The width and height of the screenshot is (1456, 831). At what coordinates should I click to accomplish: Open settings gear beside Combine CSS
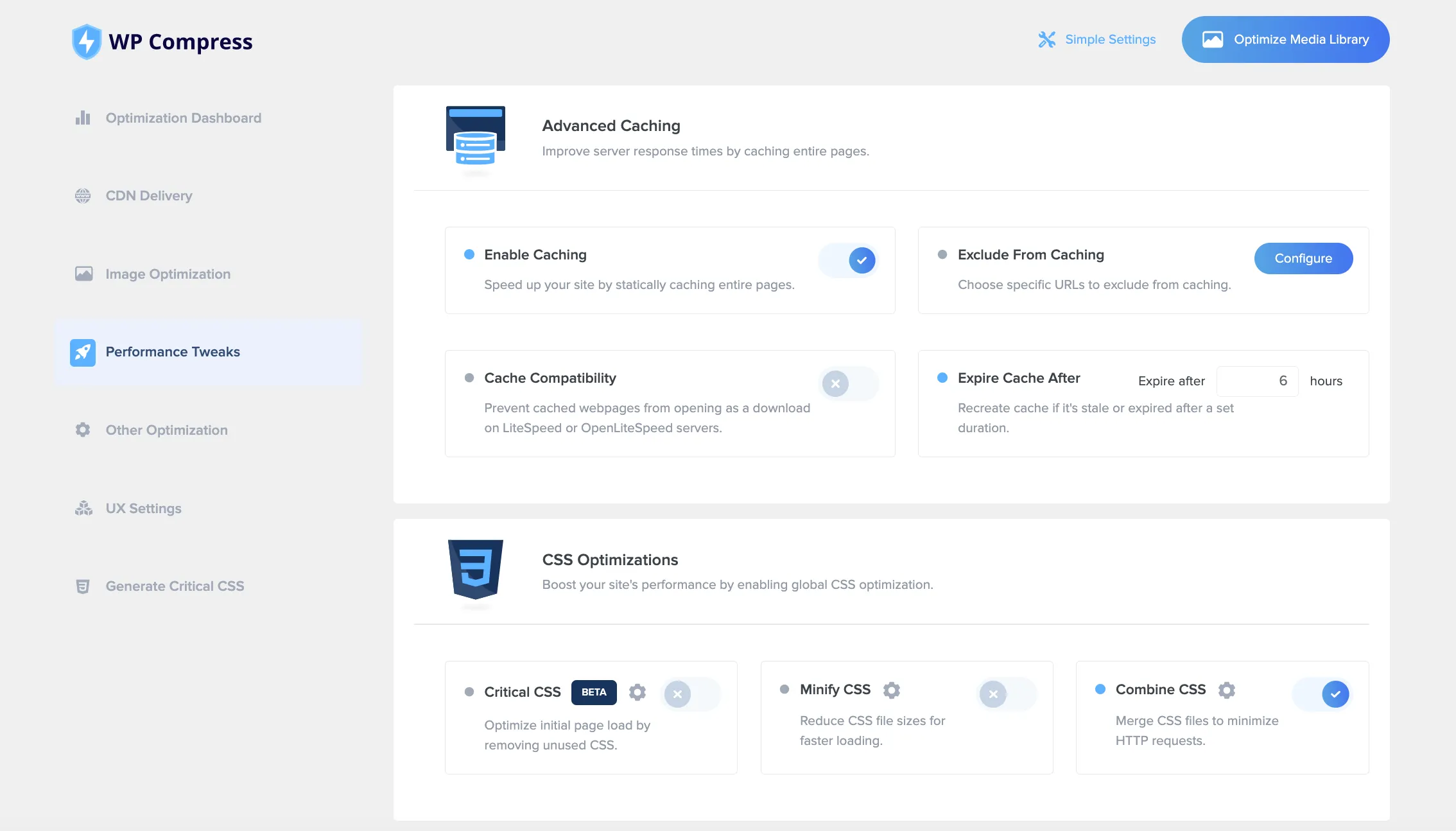1226,690
